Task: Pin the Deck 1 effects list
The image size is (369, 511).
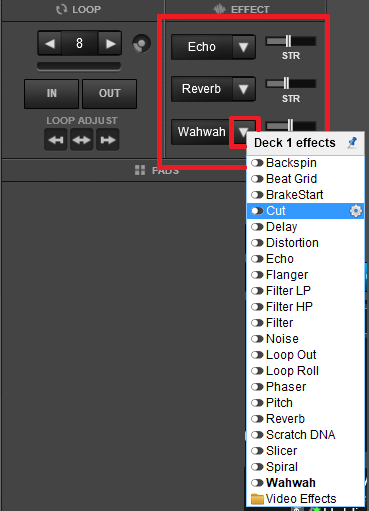Action: 352,143
